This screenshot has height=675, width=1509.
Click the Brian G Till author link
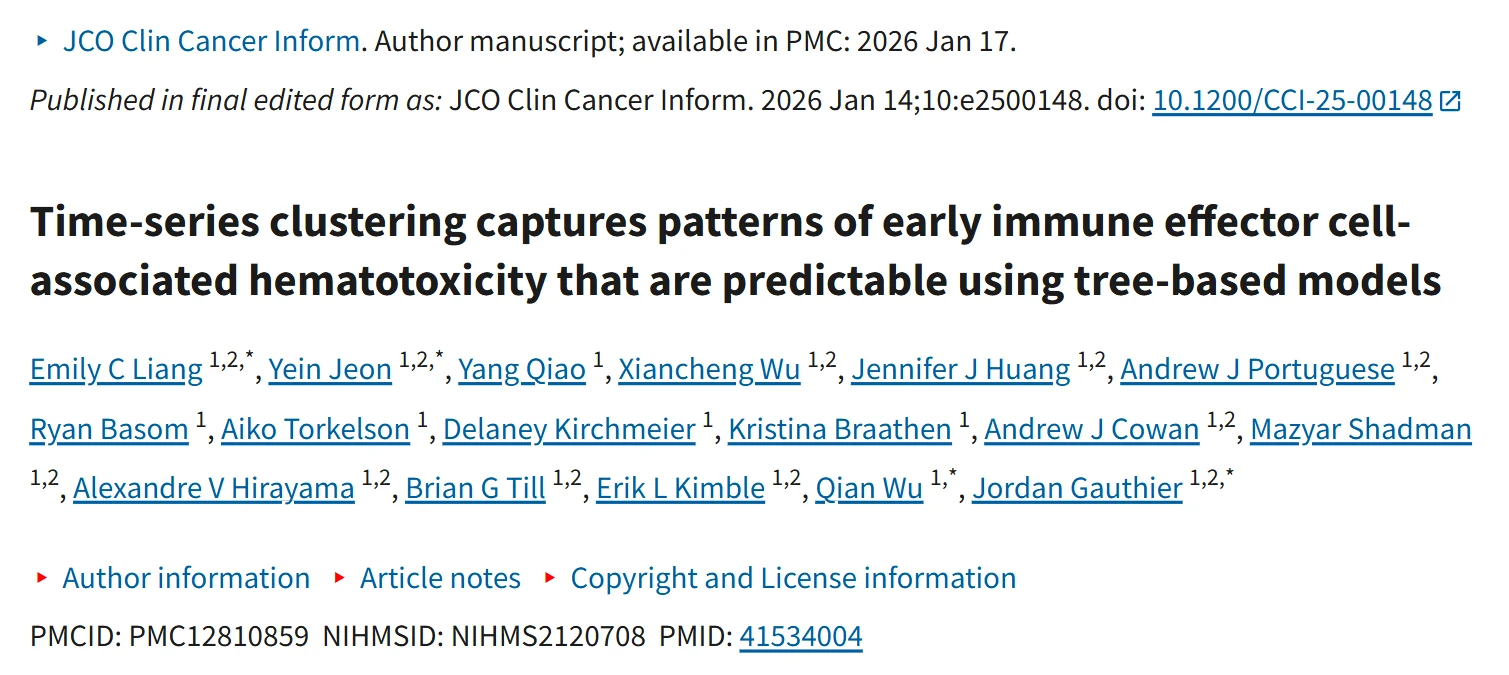pyautogui.click(x=475, y=488)
